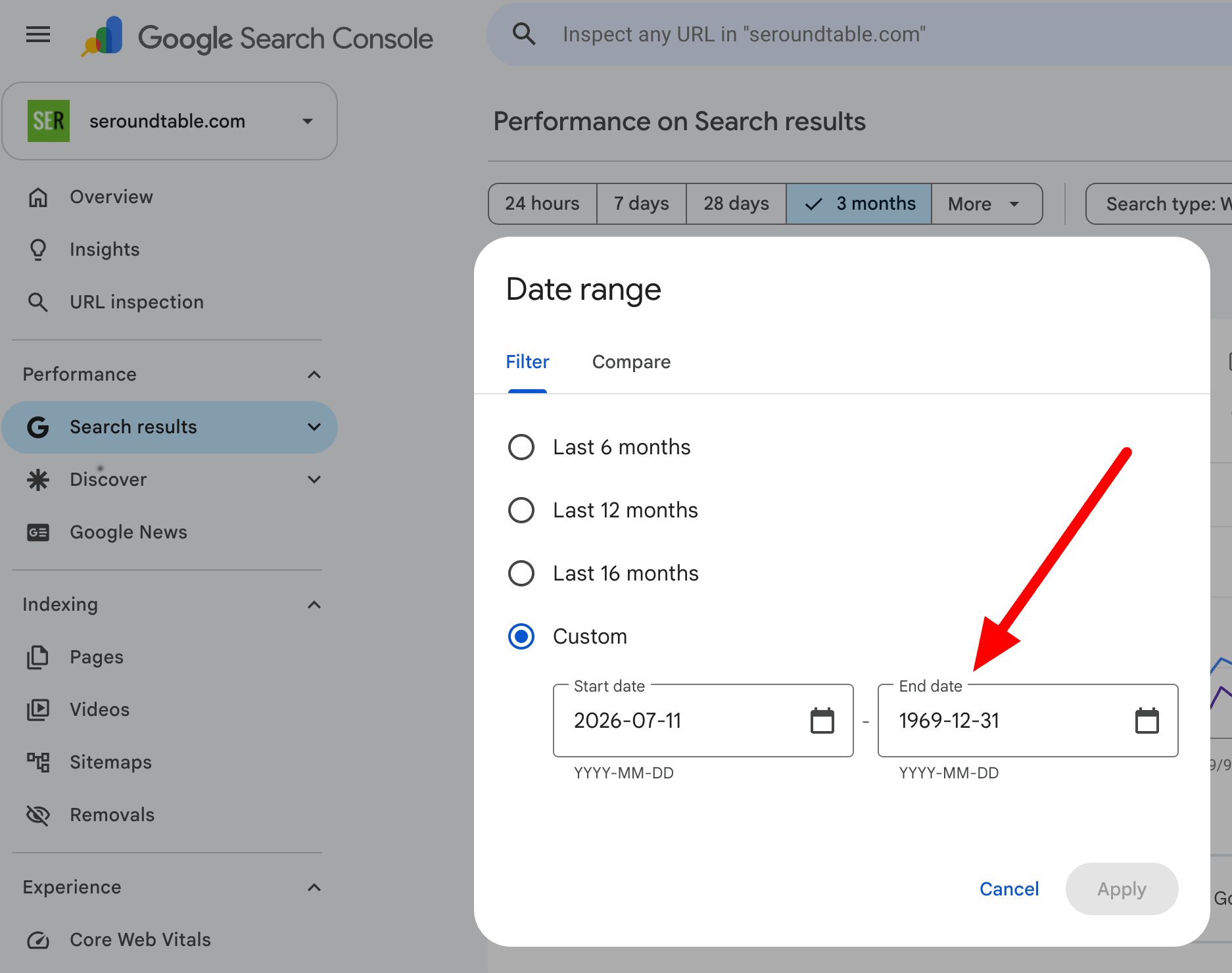Click the Pages document icon
1232x973 pixels.
pos(38,657)
